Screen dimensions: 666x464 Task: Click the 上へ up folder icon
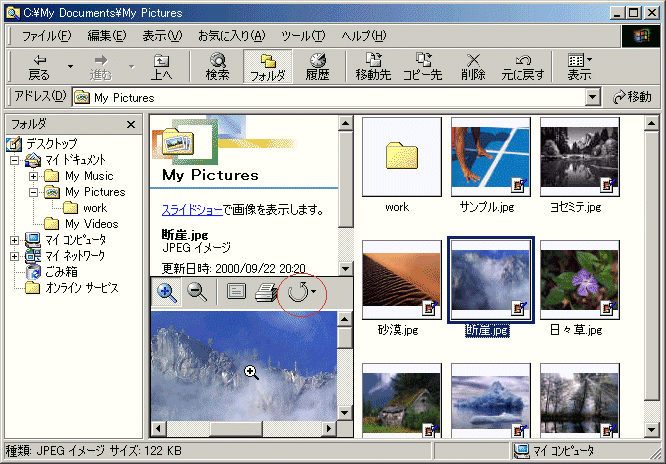pos(161,67)
